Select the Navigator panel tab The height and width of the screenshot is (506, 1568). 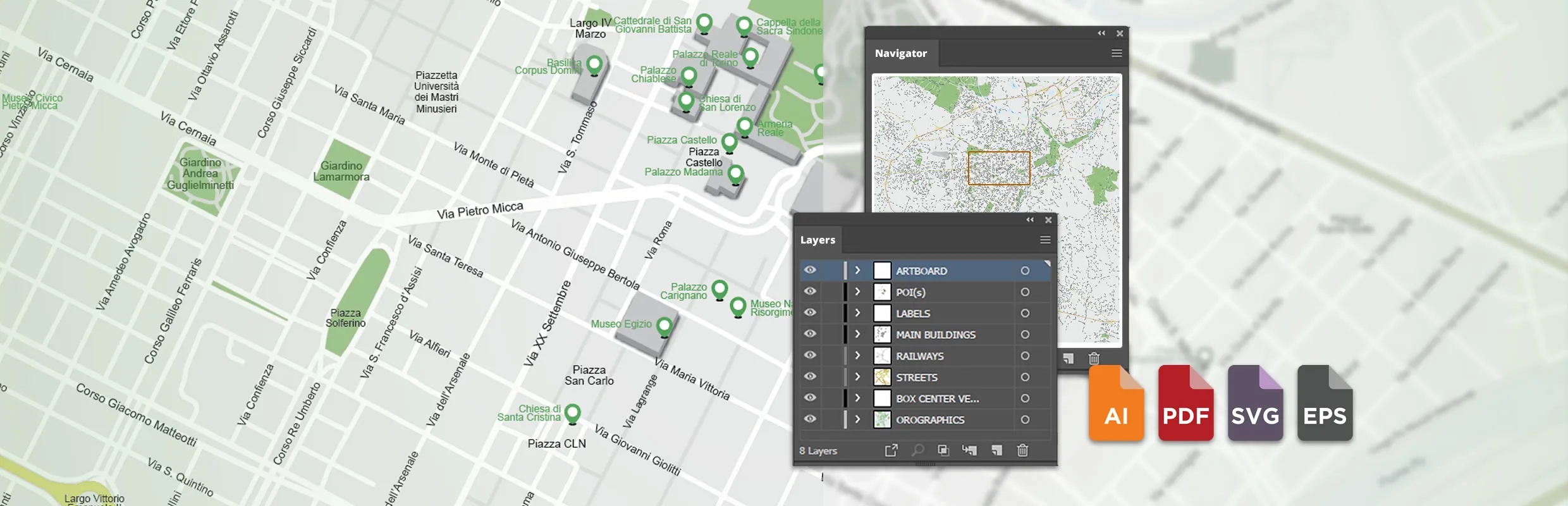[901, 53]
